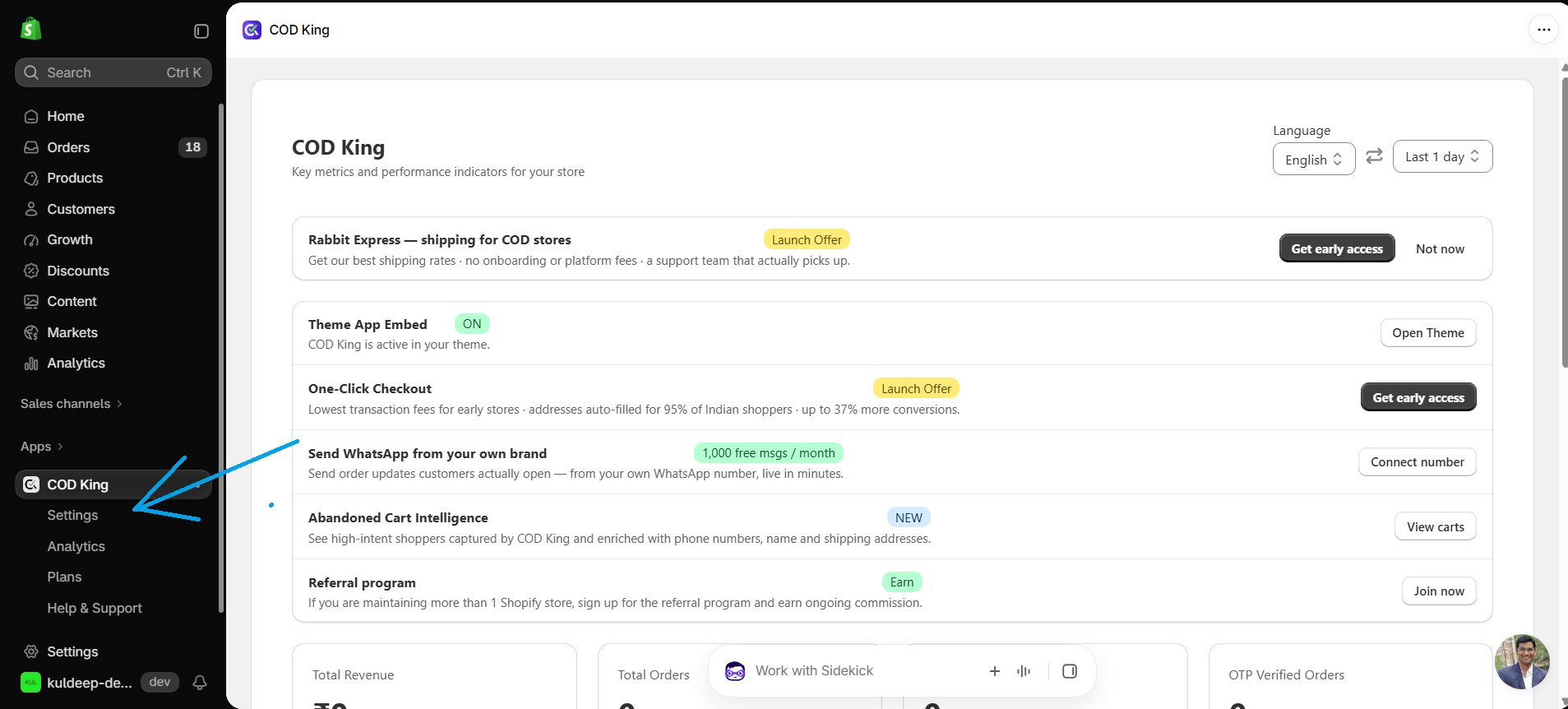Click the kuldeep-de... store name

[x=90, y=683]
